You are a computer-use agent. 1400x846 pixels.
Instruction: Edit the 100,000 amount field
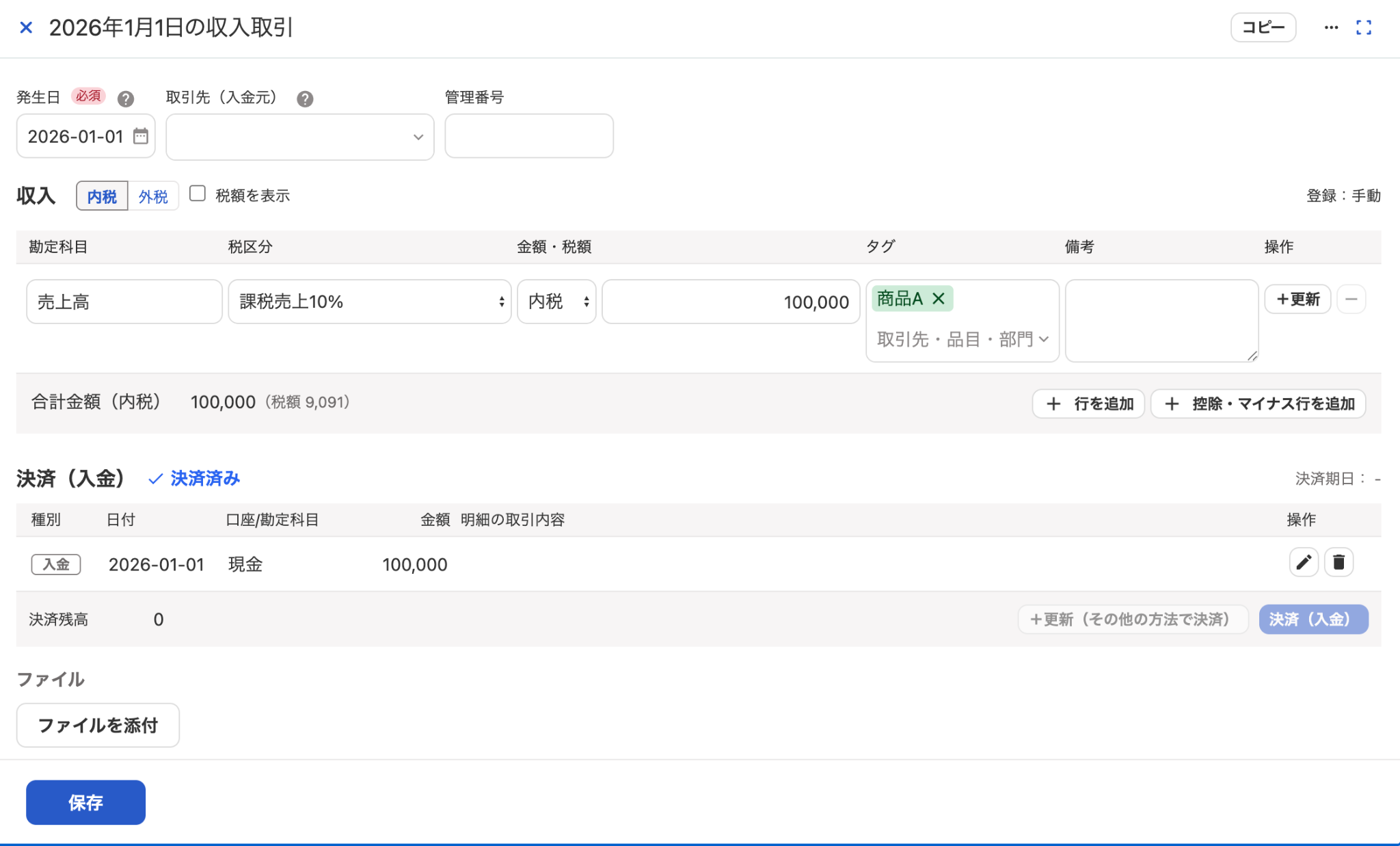tap(731, 301)
